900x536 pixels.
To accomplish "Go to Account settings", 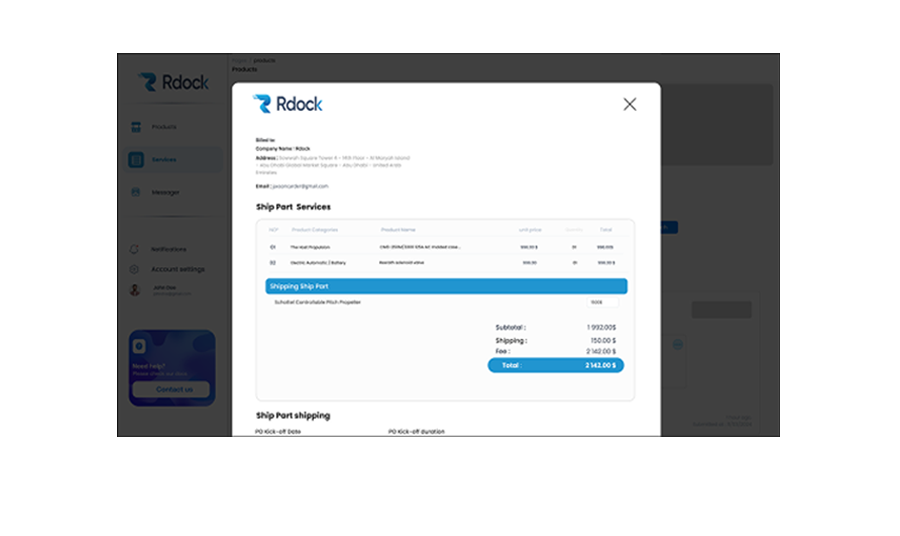I will (x=177, y=269).
